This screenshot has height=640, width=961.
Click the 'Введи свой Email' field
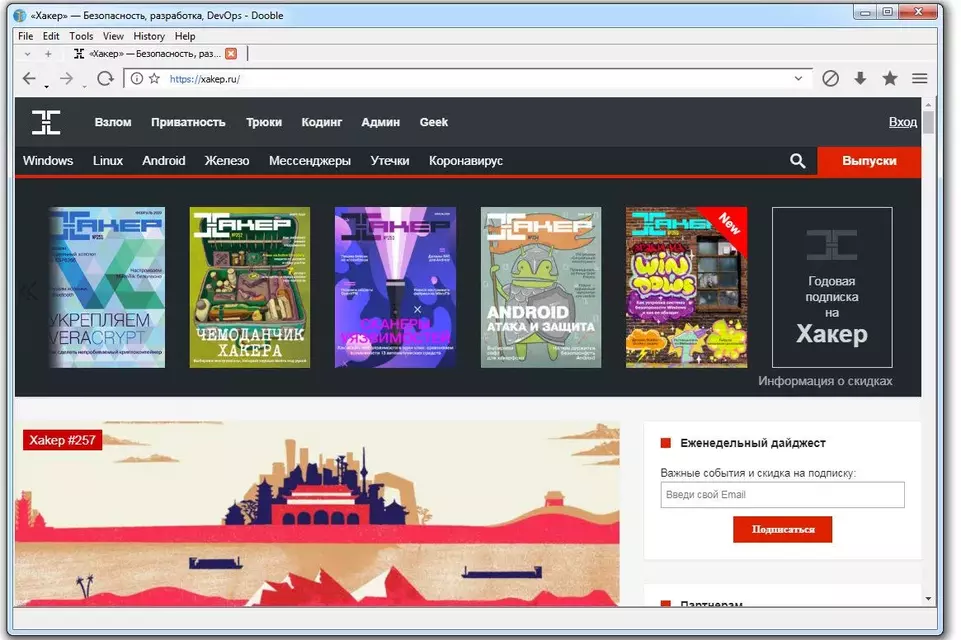(782, 495)
